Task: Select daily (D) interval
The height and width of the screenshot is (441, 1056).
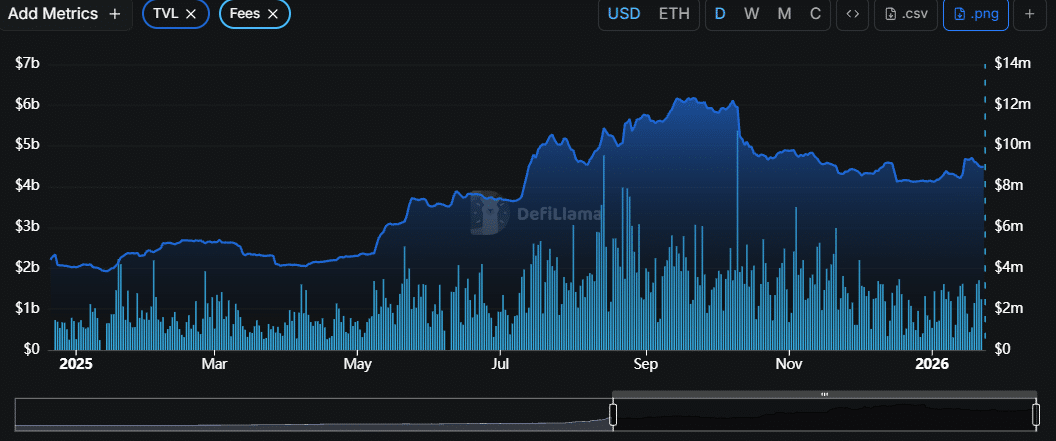Action: pos(720,14)
